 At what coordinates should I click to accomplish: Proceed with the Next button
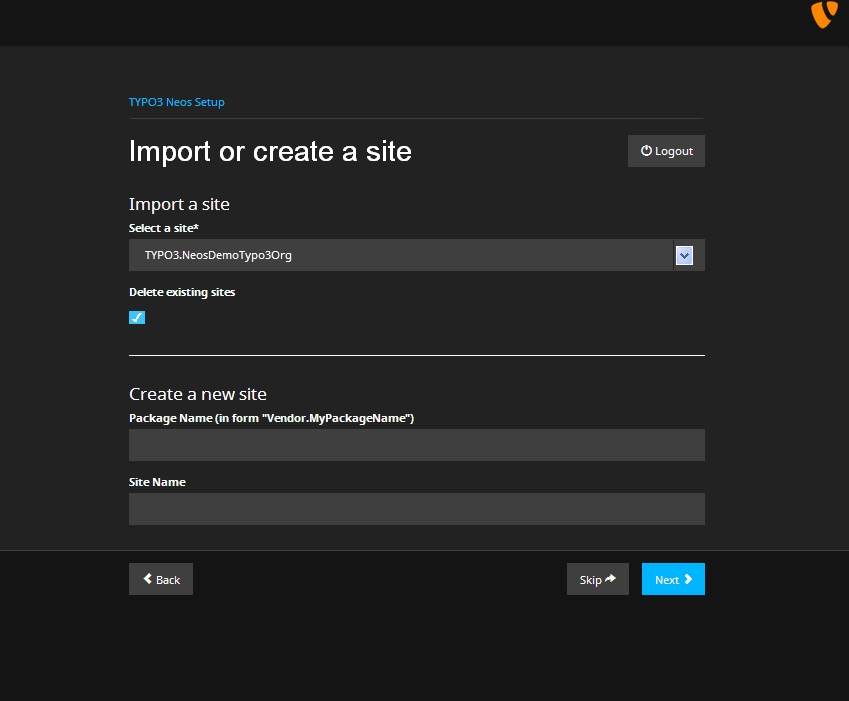pos(674,579)
